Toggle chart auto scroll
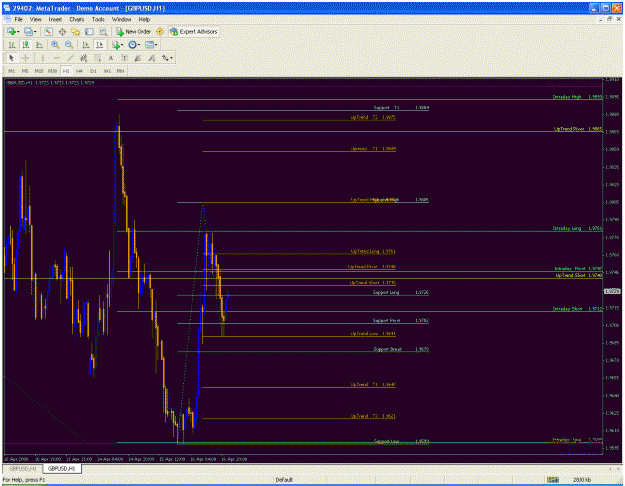This screenshot has width=625, height=486. (85, 45)
